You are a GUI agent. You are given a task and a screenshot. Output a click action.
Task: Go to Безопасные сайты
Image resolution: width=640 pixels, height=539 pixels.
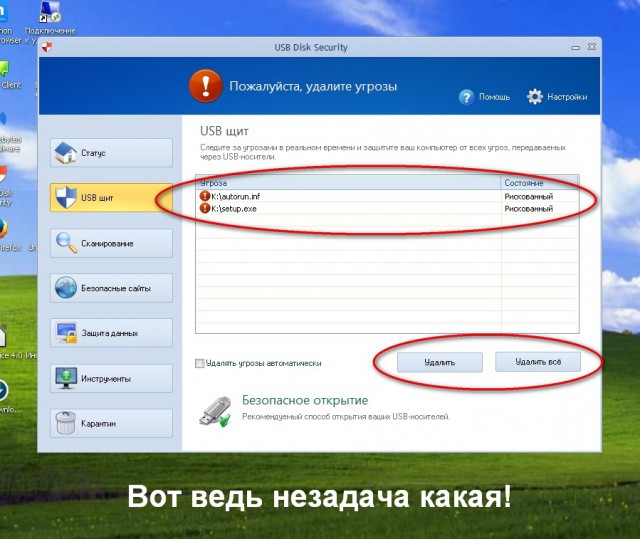(x=111, y=288)
